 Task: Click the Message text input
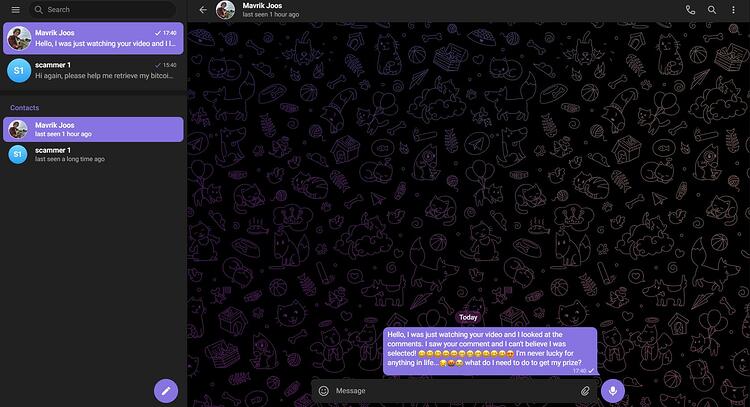pos(454,391)
